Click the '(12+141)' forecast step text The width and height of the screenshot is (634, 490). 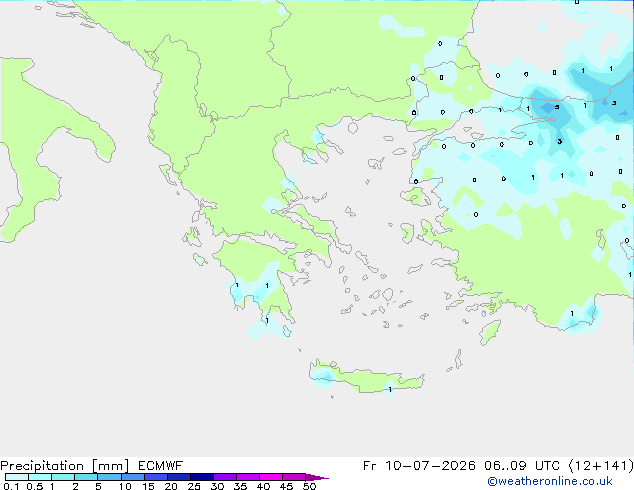click(x=601, y=466)
